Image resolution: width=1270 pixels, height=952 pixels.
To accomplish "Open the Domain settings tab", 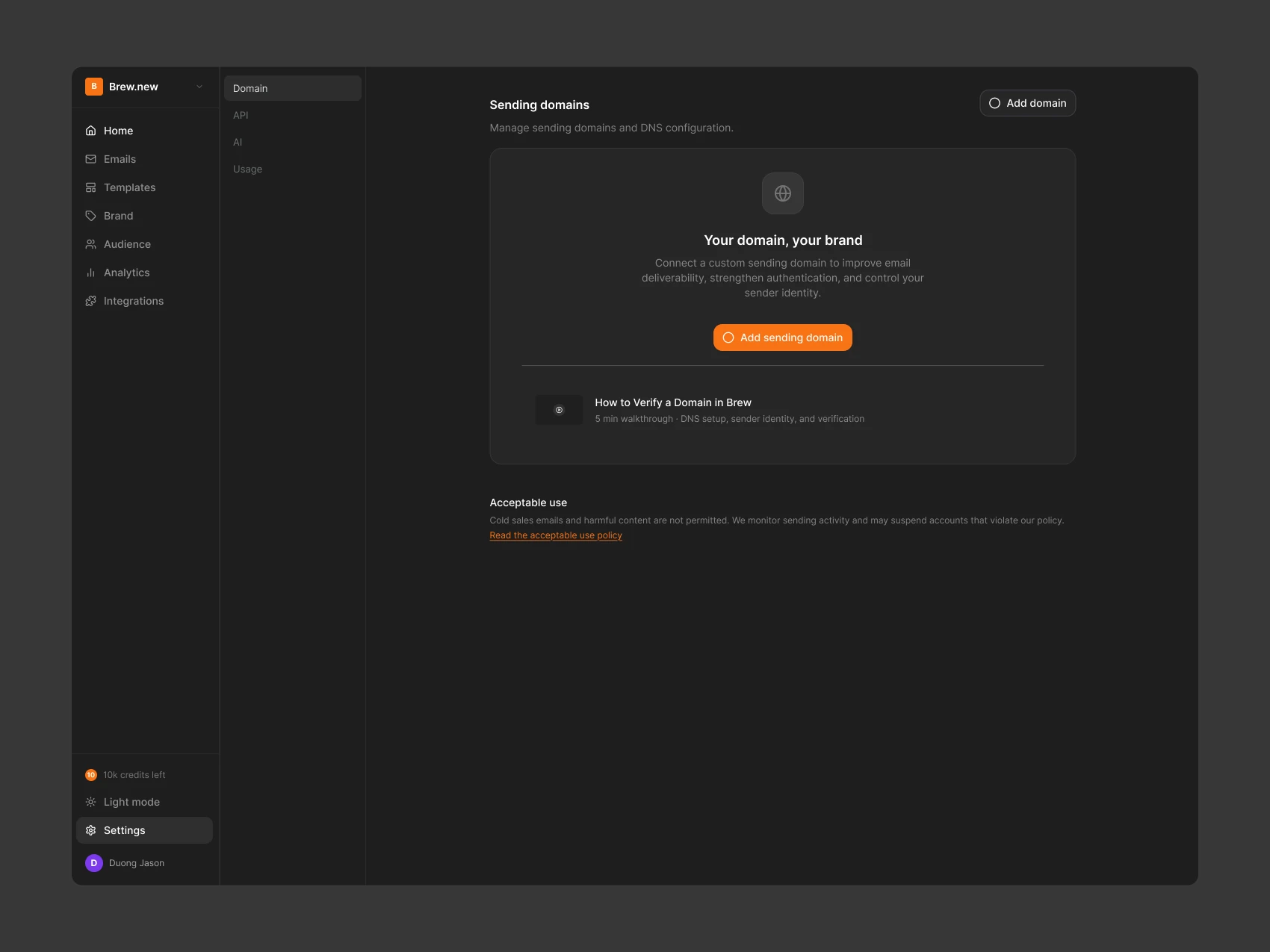I will (x=293, y=88).
